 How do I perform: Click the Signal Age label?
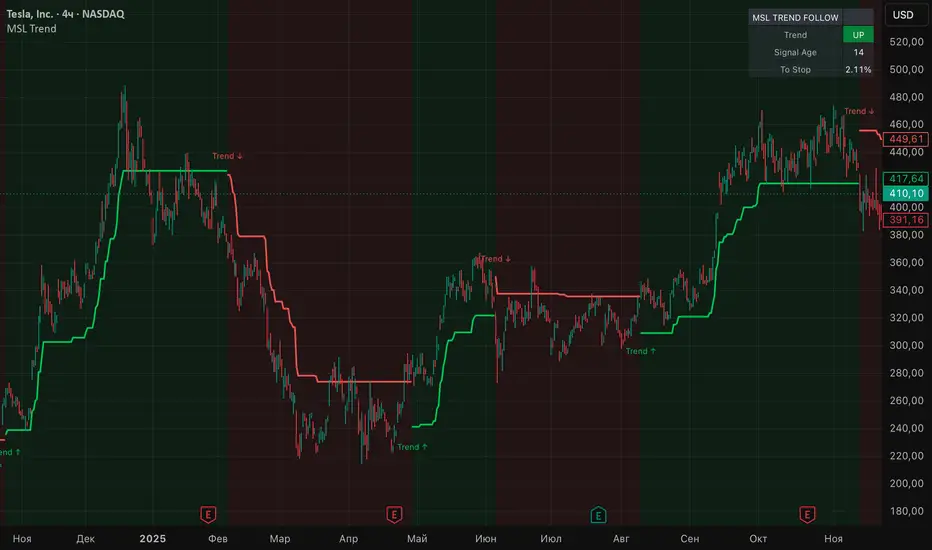pos(795,52)
